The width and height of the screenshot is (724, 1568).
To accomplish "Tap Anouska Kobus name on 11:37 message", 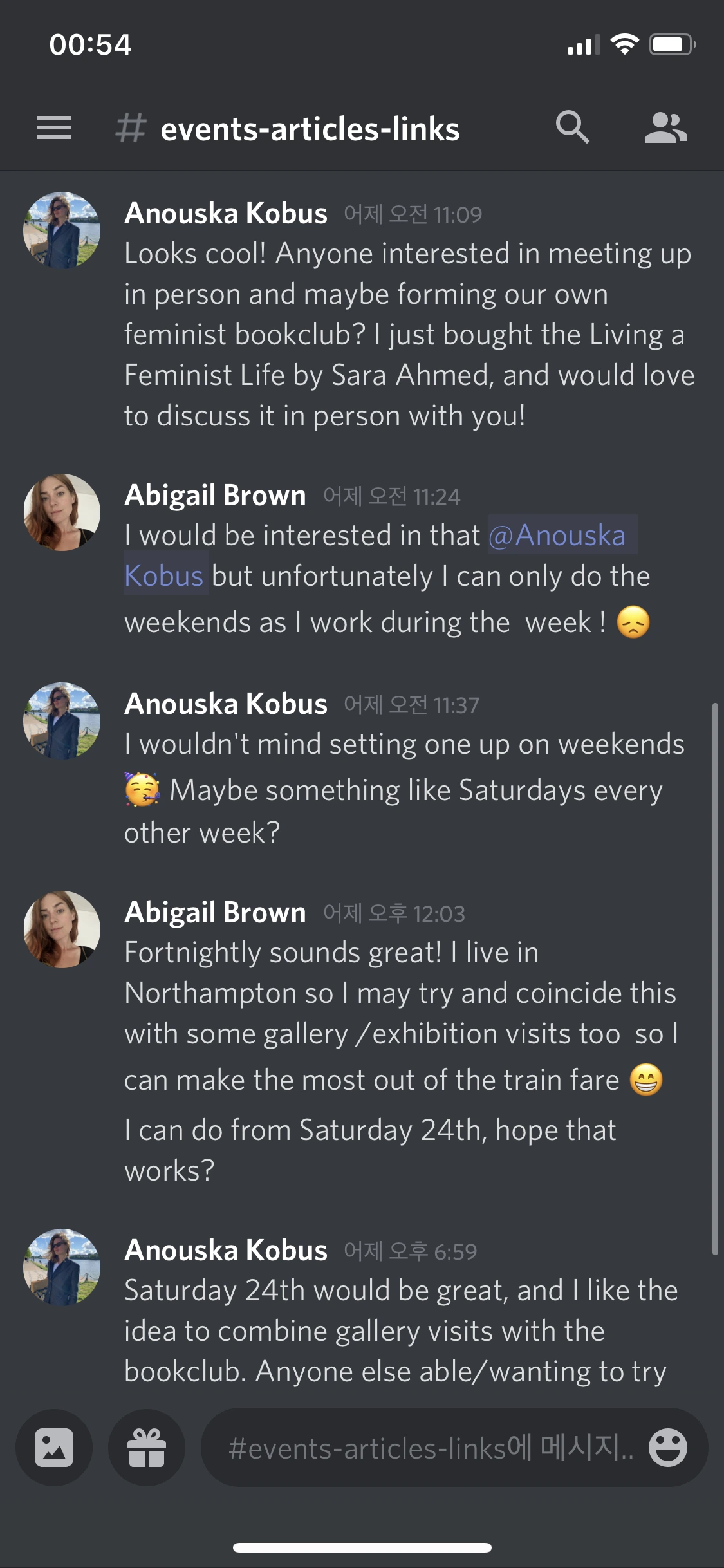I will (226, 704).
